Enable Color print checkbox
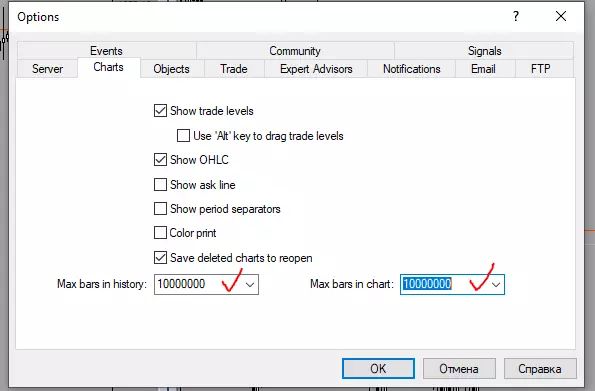This screenshot has width=595, height=391. (160, 232)
